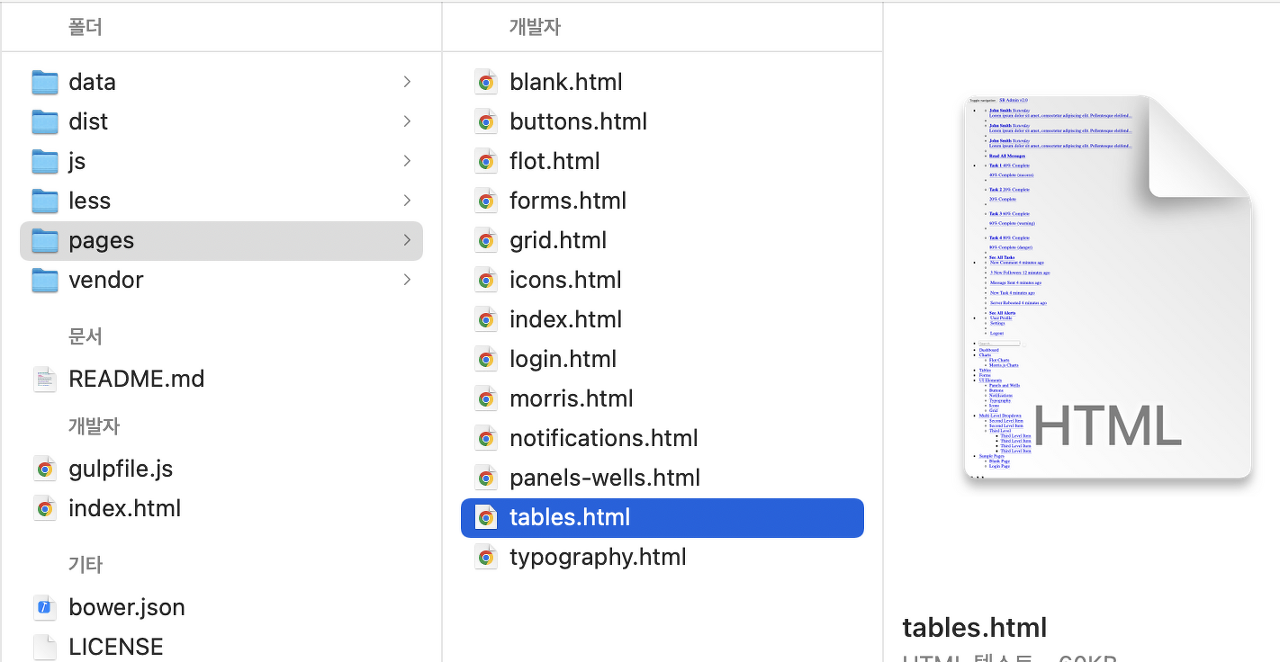
Task: Expand the less folder chevron
Action: (x=407, y=201)
